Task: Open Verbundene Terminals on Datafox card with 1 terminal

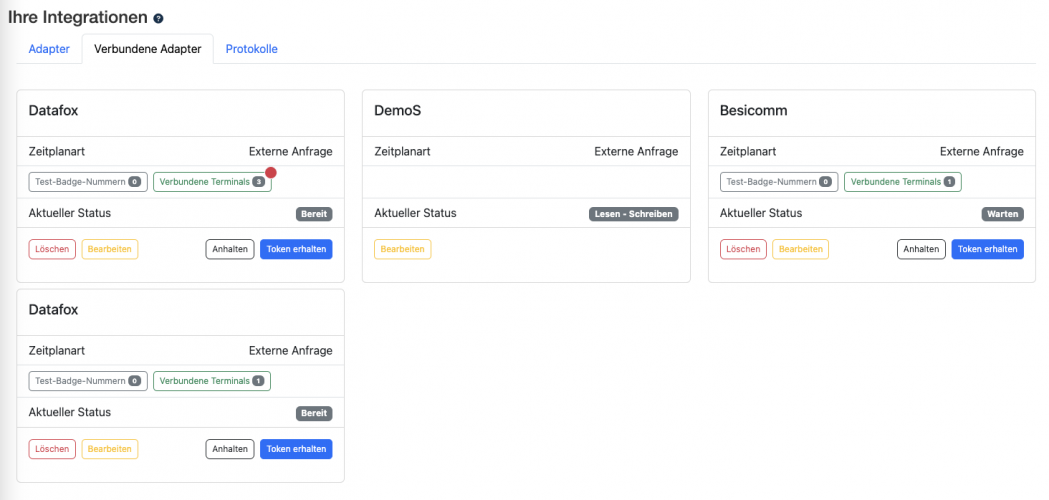Action: (x=212, y=381)
